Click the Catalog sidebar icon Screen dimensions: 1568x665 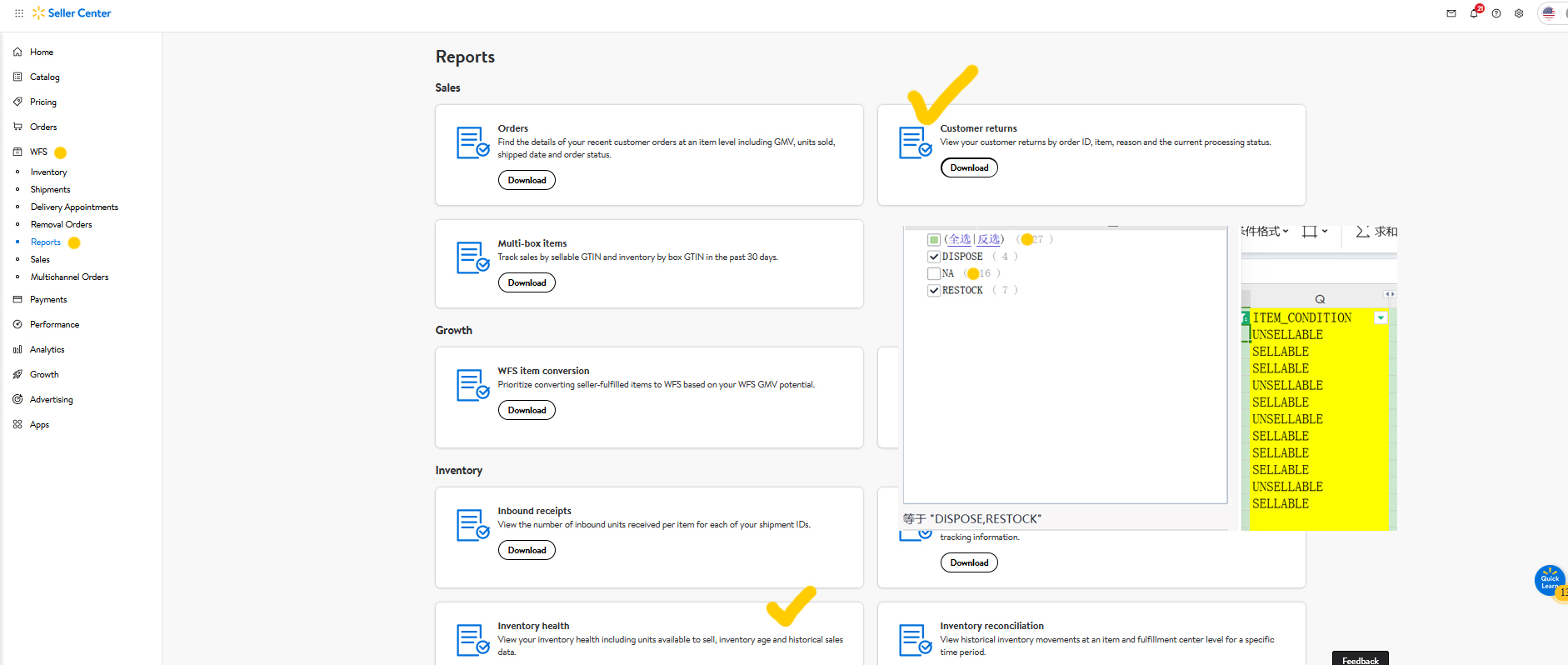coord(17,77)
